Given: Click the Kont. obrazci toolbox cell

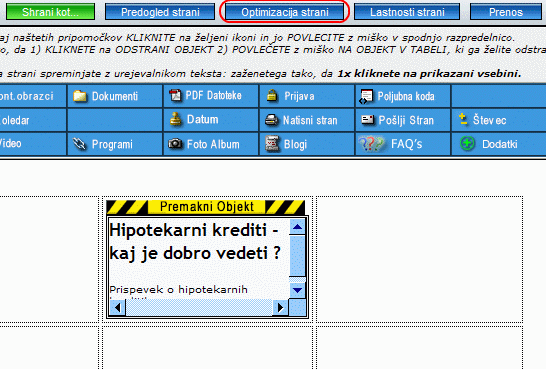Looking at the screenshot, I should [33, 96].
